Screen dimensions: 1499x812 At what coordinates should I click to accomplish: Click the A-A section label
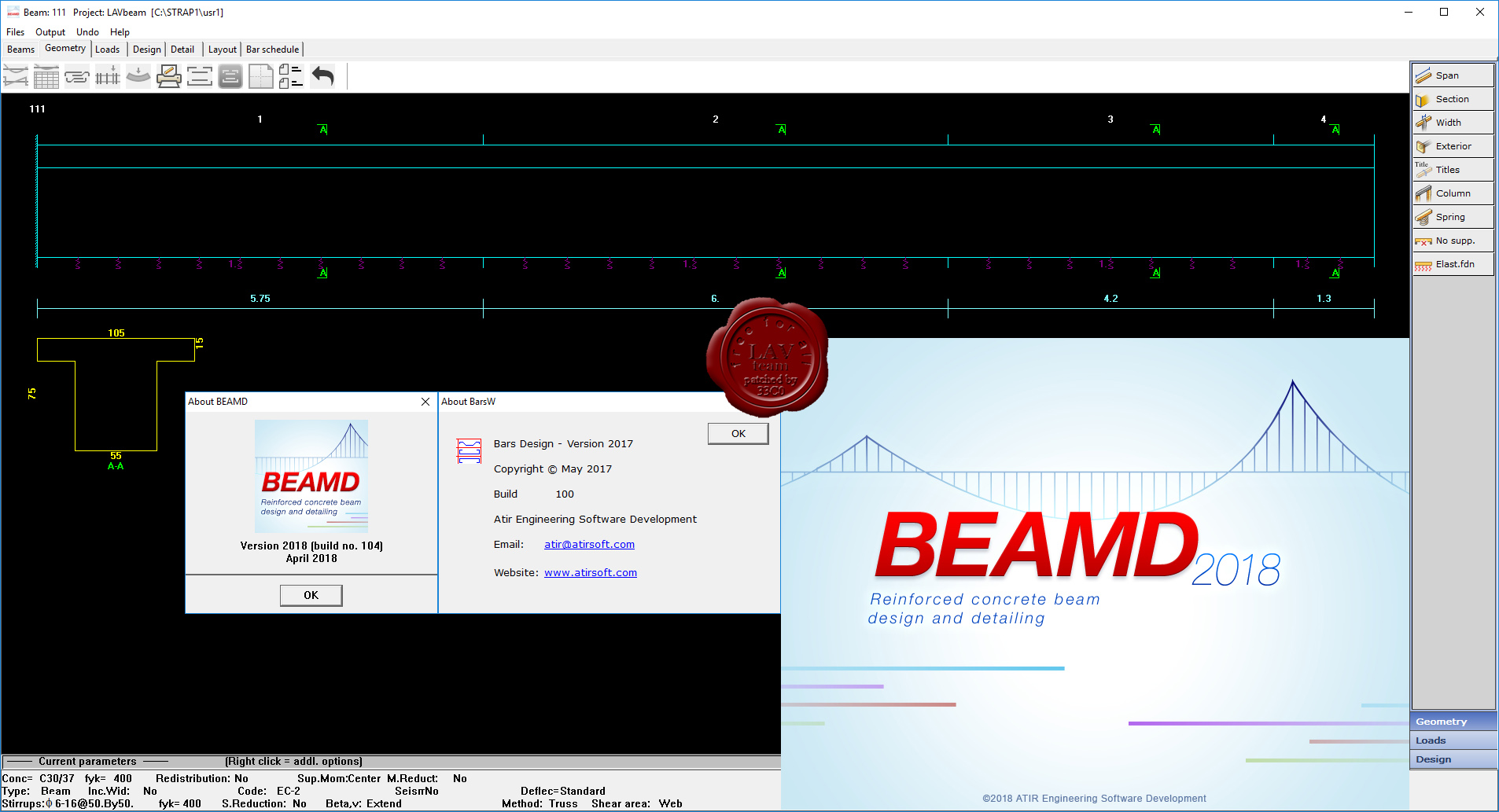[x=116, y=466]
